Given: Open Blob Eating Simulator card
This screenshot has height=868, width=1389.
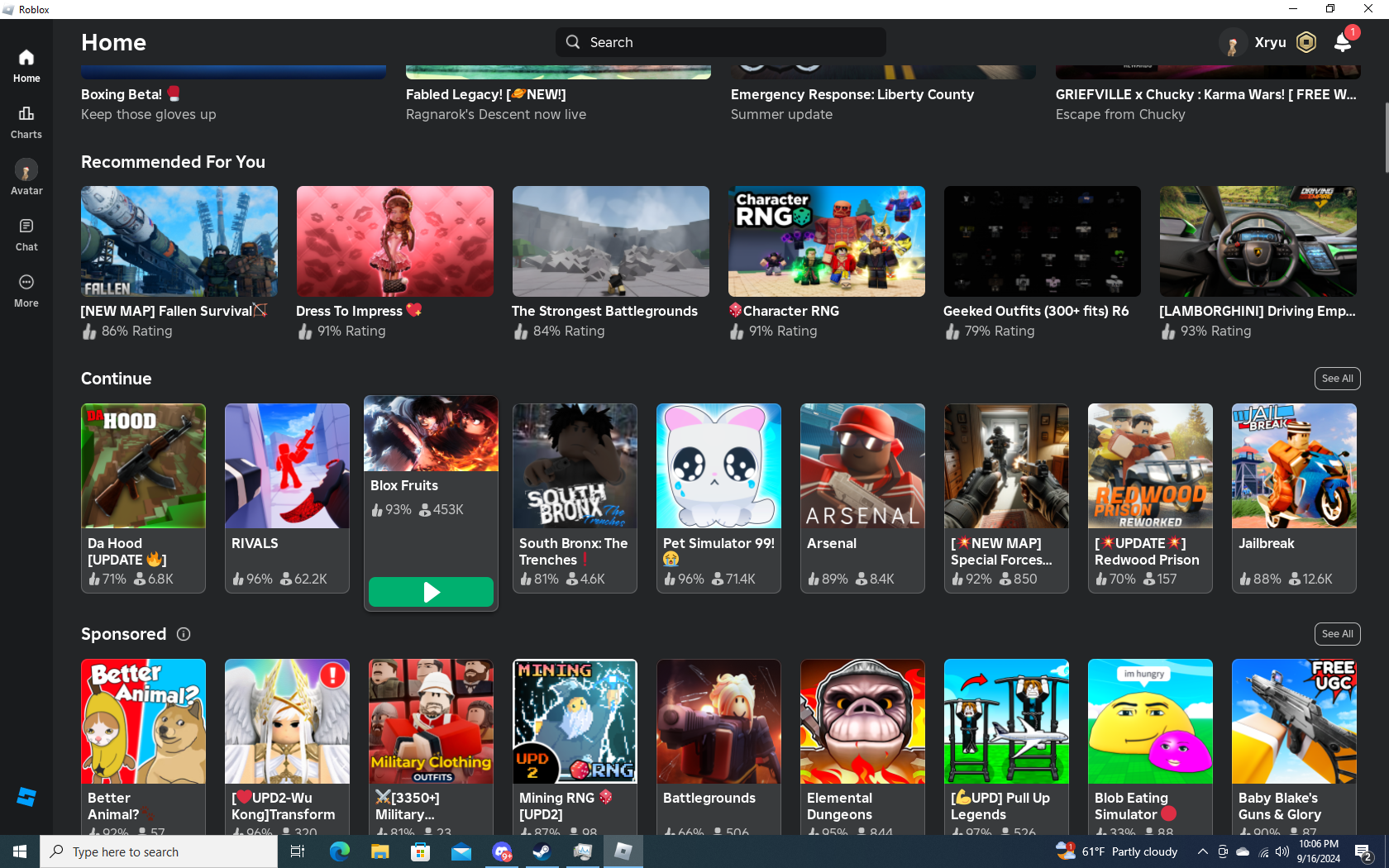Looking at the screenshot, I should [1150, 746].
